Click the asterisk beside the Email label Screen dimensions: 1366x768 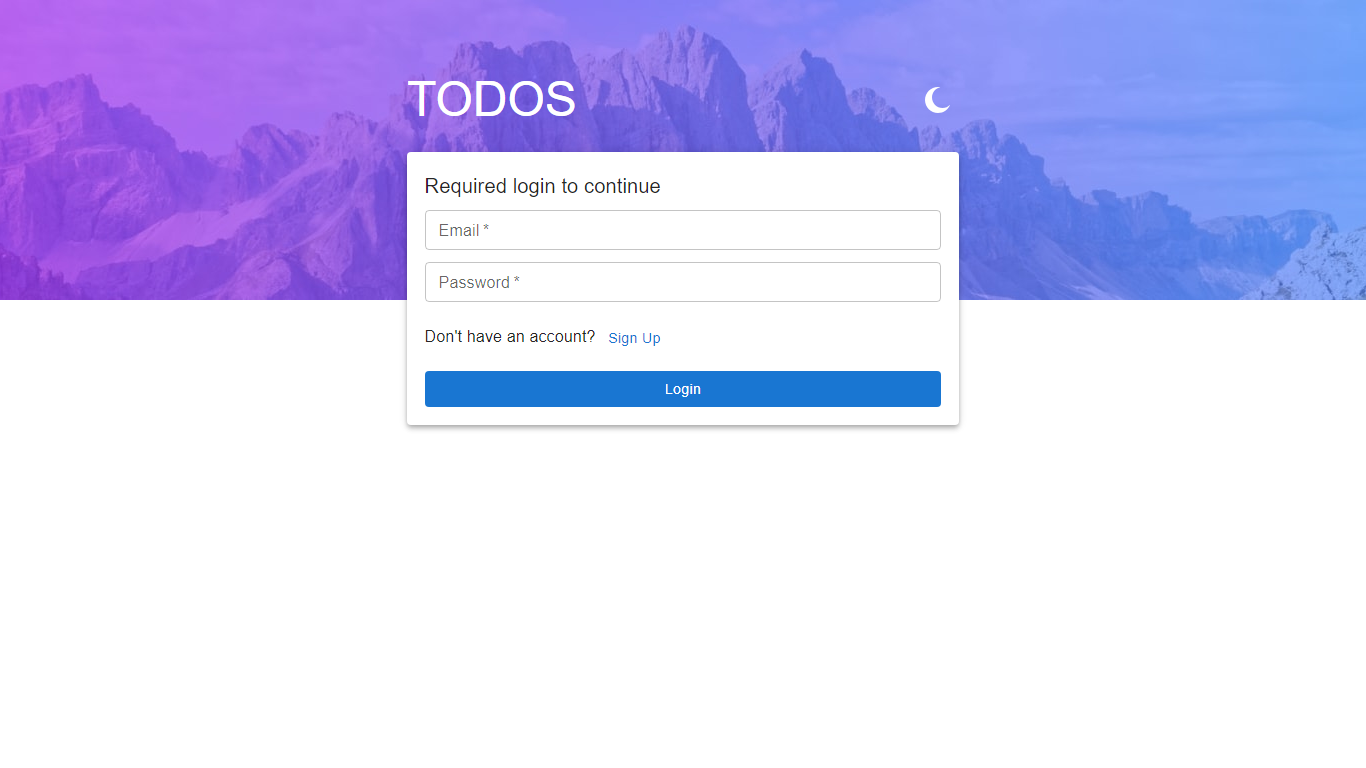486,229
